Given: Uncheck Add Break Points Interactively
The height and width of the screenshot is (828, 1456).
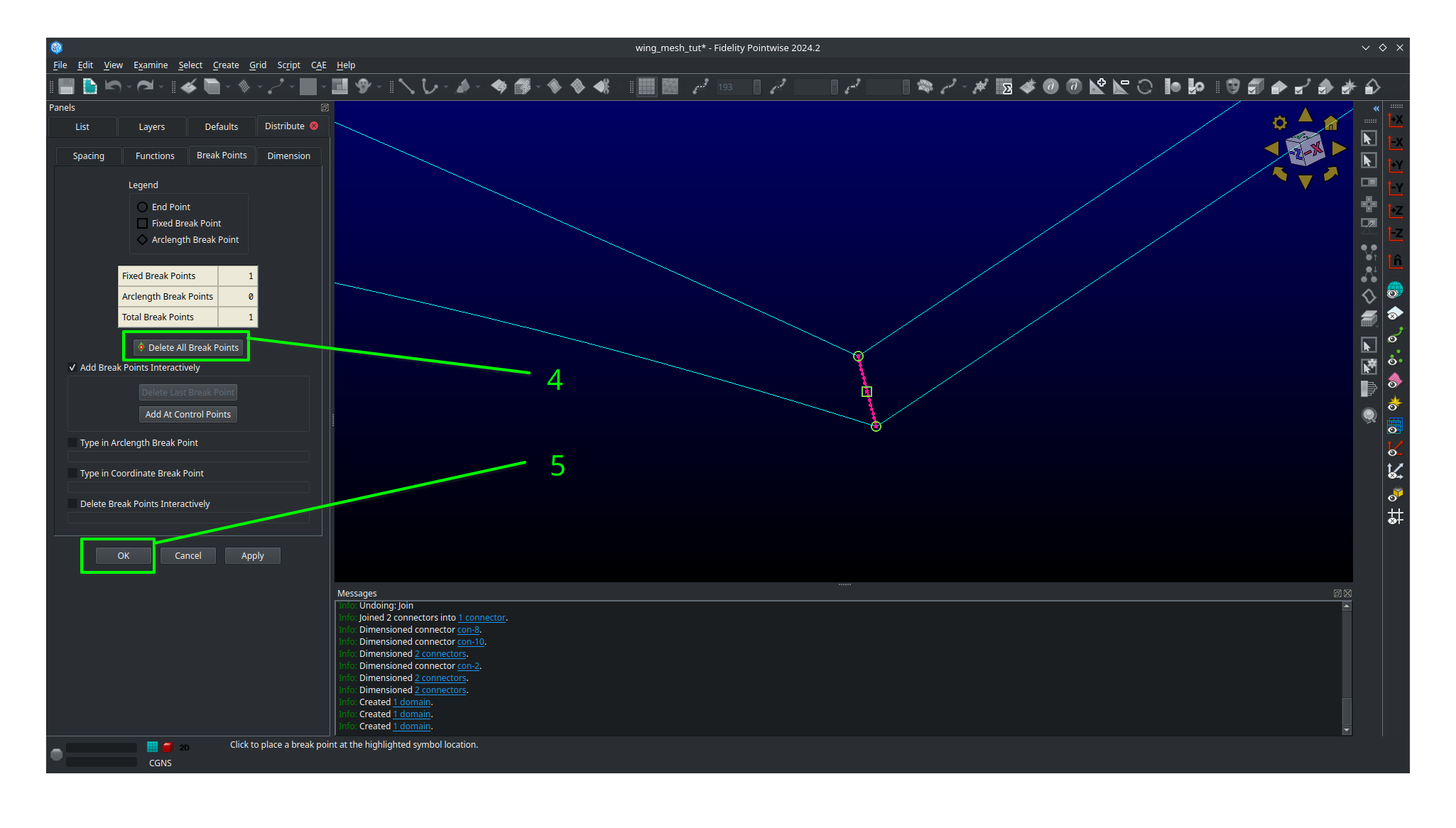Looking at the screenshot, I should pos(72,367).
